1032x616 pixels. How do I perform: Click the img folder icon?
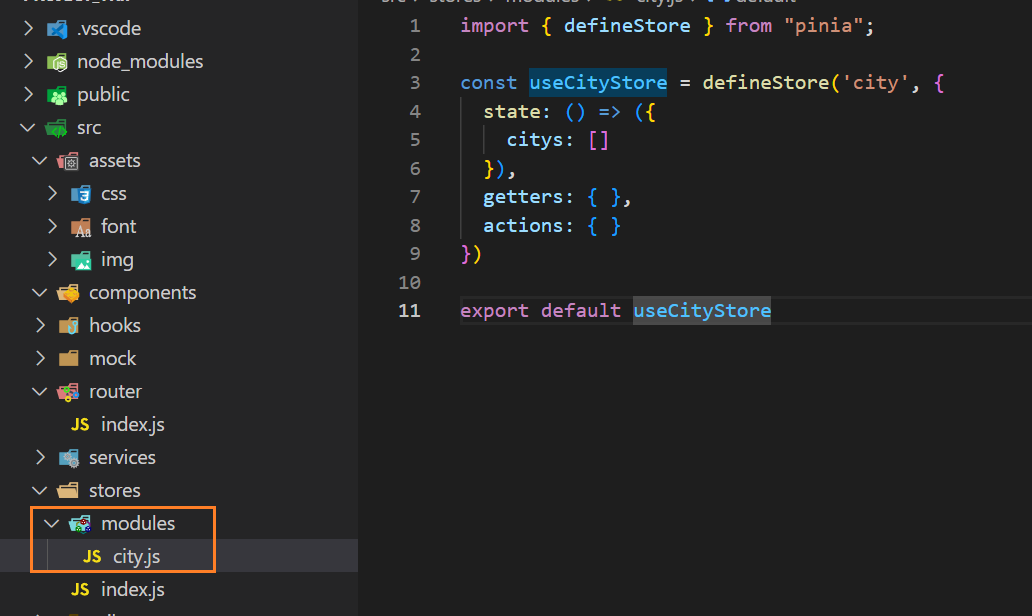pos(81,260)
